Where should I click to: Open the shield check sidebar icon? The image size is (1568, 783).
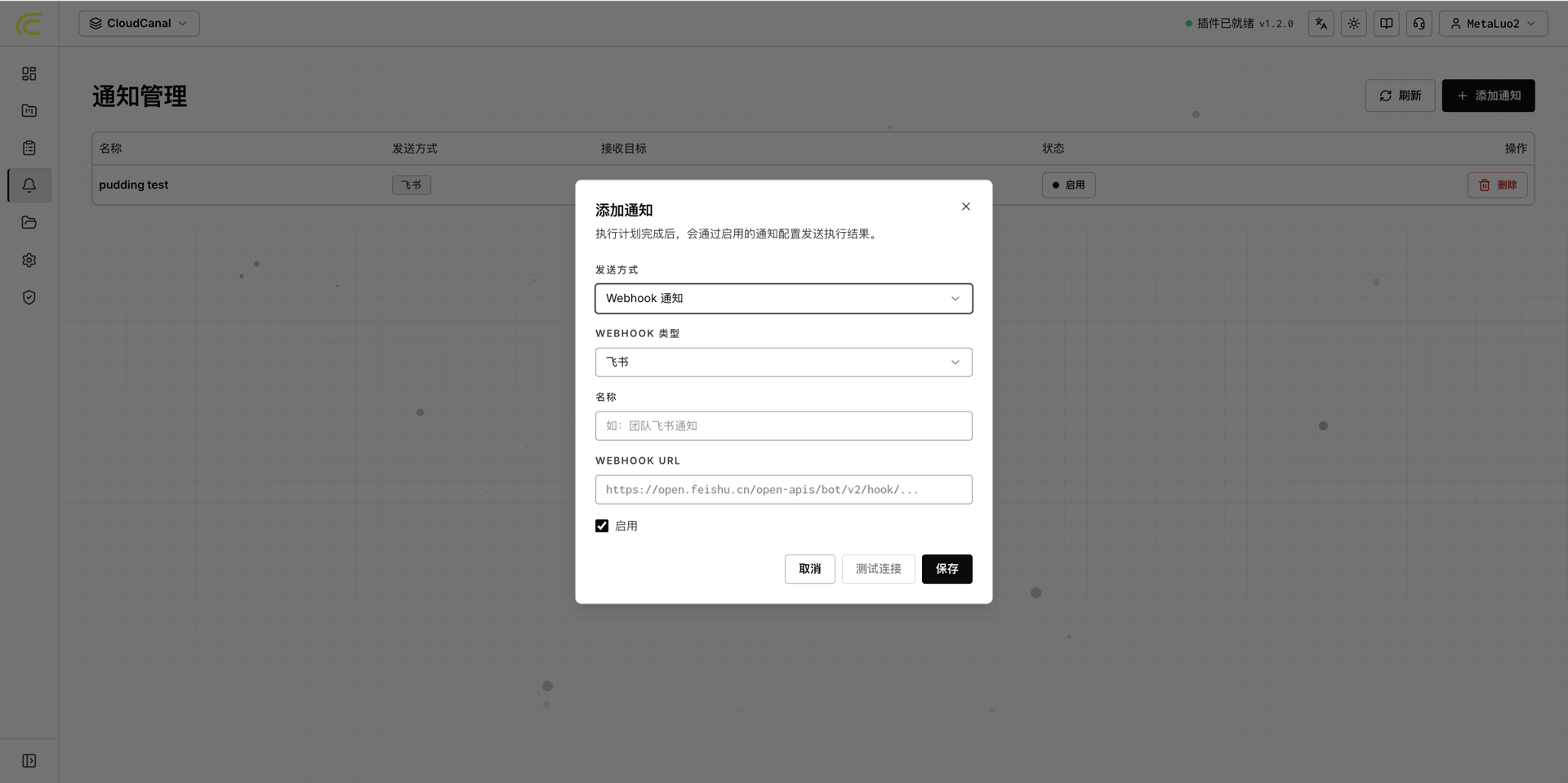29,297
